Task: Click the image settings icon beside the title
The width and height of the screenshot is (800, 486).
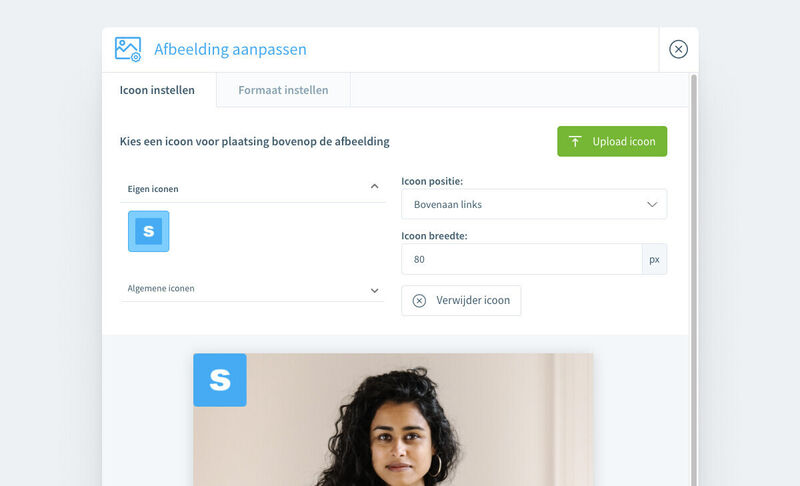Action: (128, 49)
